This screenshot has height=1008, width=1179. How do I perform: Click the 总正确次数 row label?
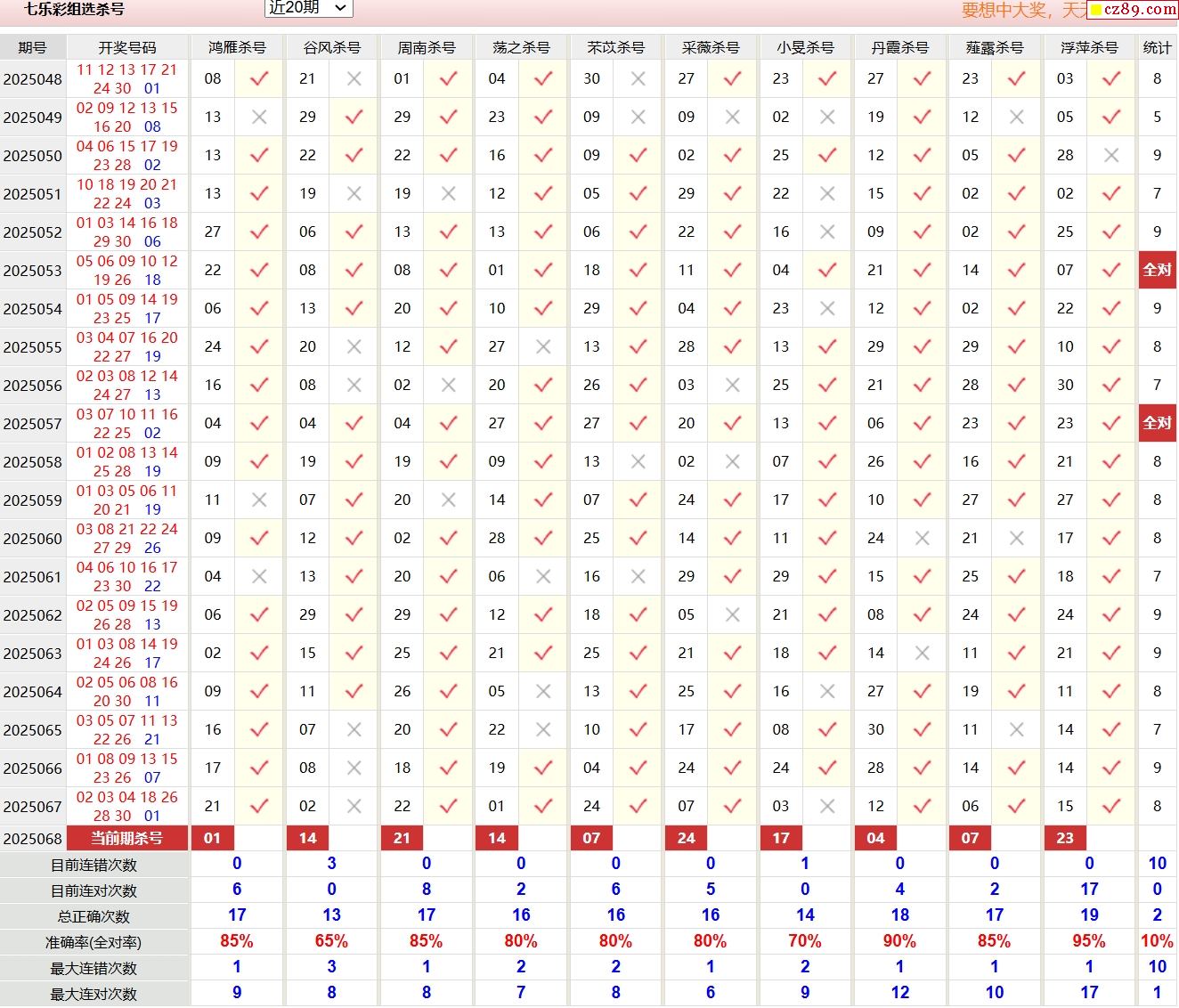[94, 916]
